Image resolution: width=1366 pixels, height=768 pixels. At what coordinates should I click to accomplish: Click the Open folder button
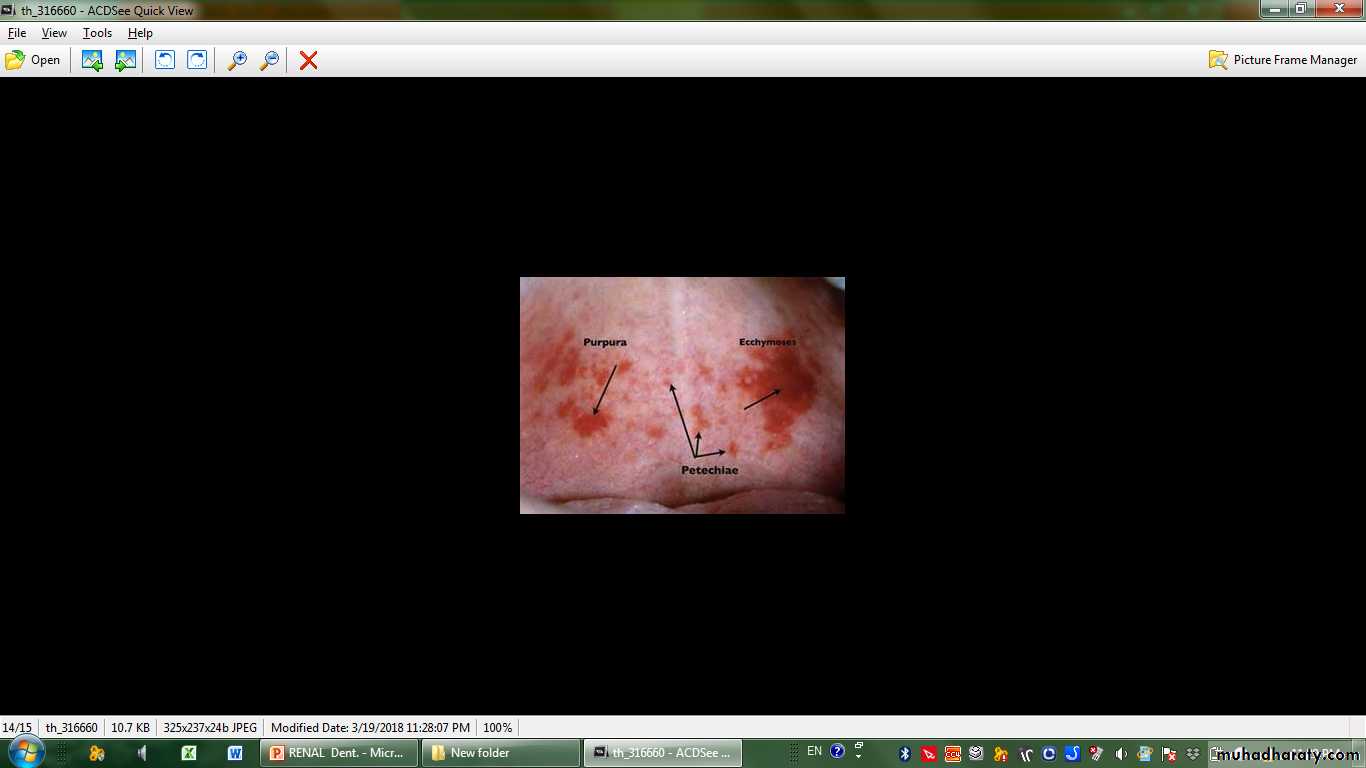(x=33, y=60)
